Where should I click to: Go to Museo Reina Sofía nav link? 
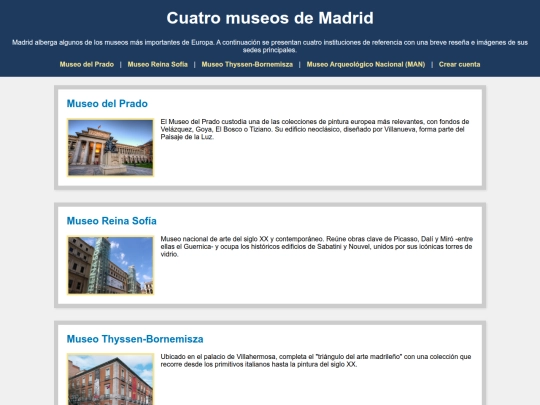[158, 64]
